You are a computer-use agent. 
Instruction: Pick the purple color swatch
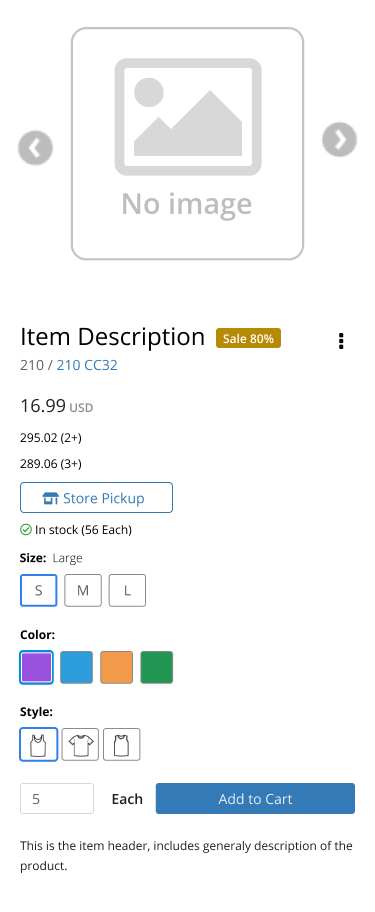pyautogui.click(x=37, y=667)
